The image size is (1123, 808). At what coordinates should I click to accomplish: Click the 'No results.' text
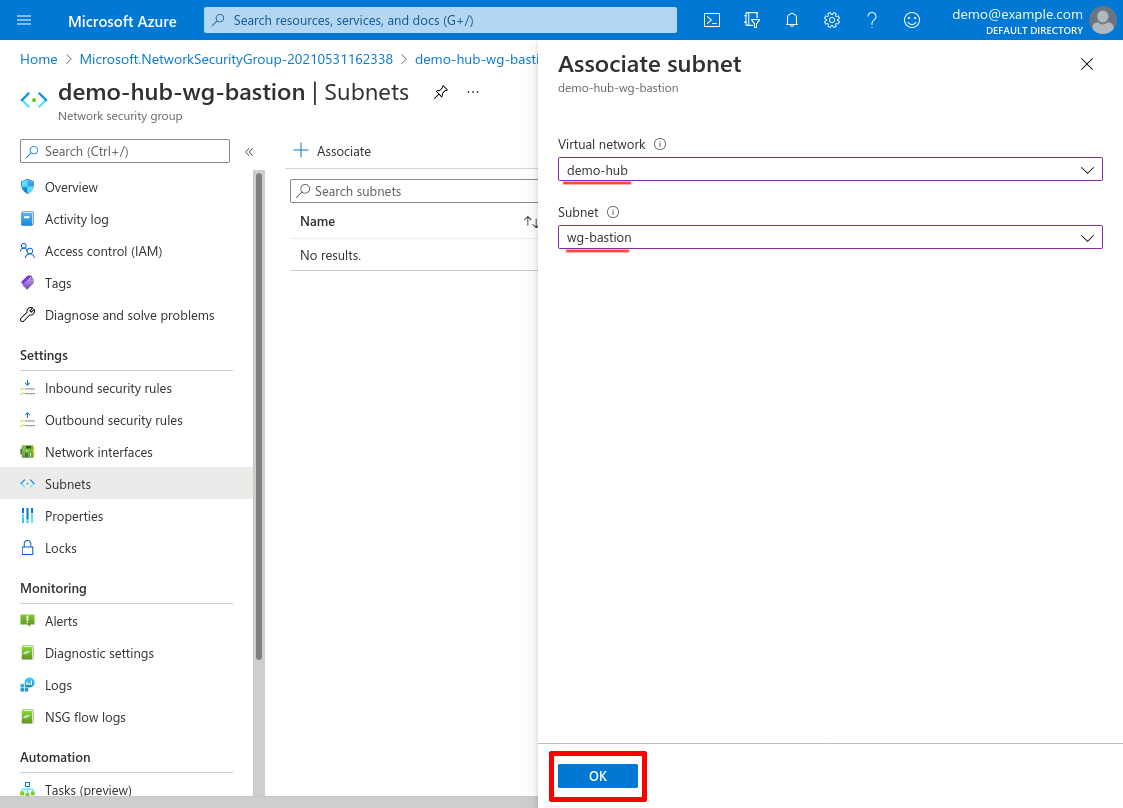coord(330,255)
